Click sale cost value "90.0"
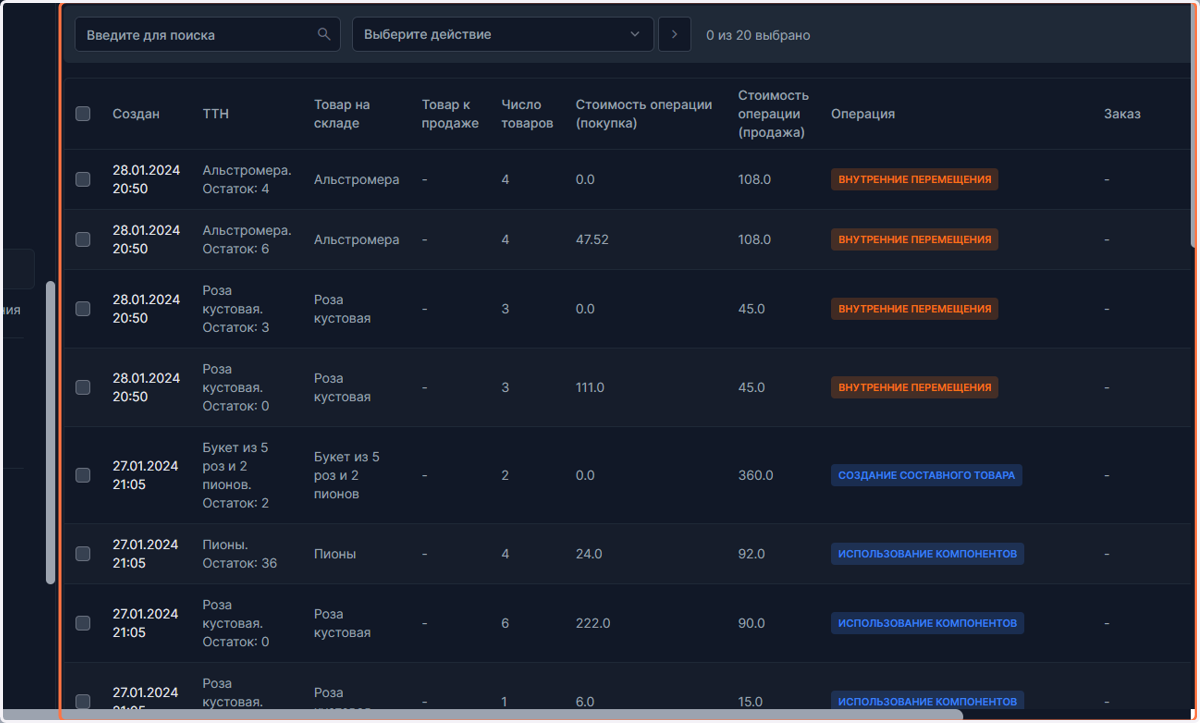 pos(752,623)
